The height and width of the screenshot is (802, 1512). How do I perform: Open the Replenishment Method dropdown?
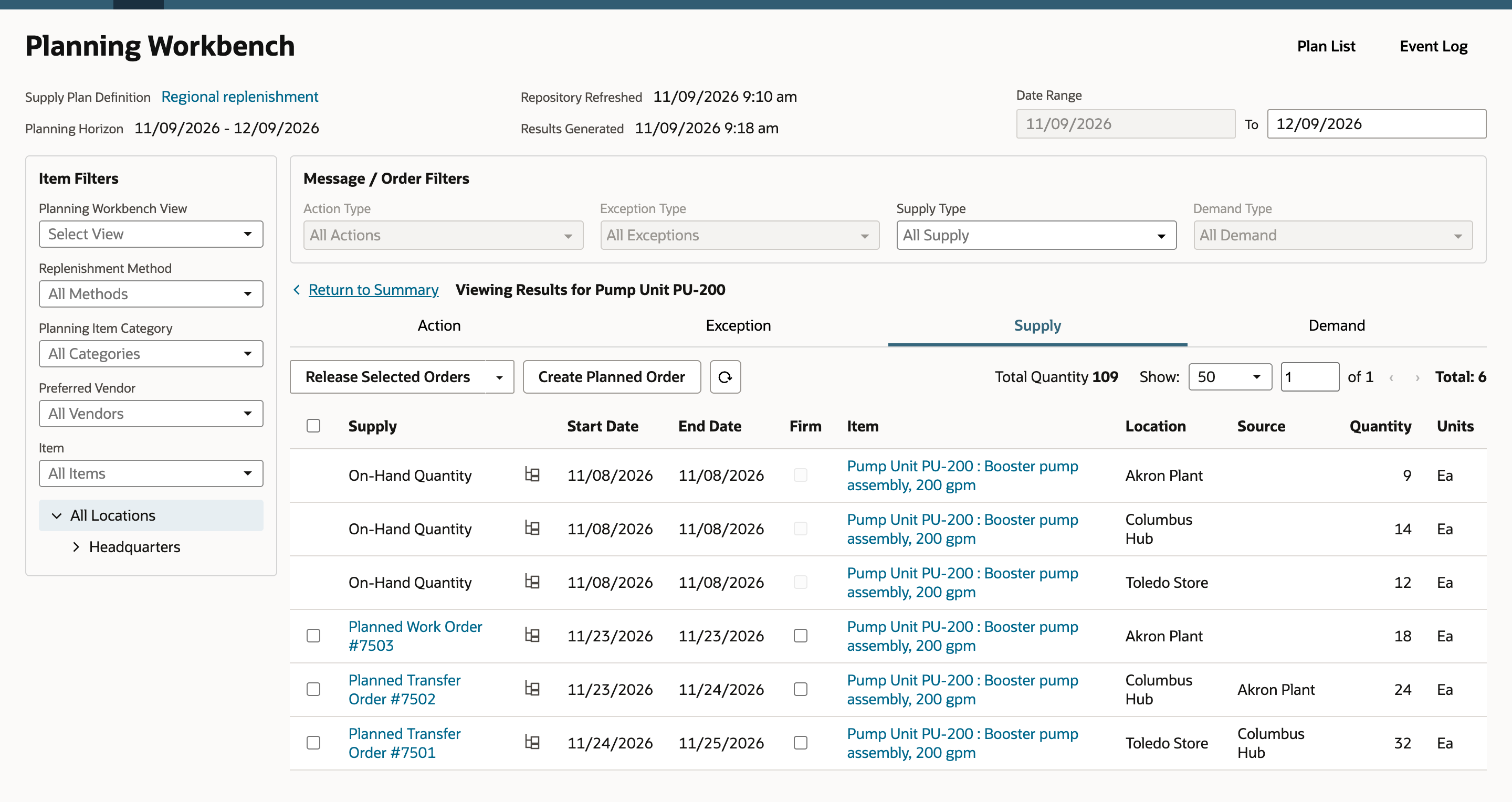coord(151,294)
